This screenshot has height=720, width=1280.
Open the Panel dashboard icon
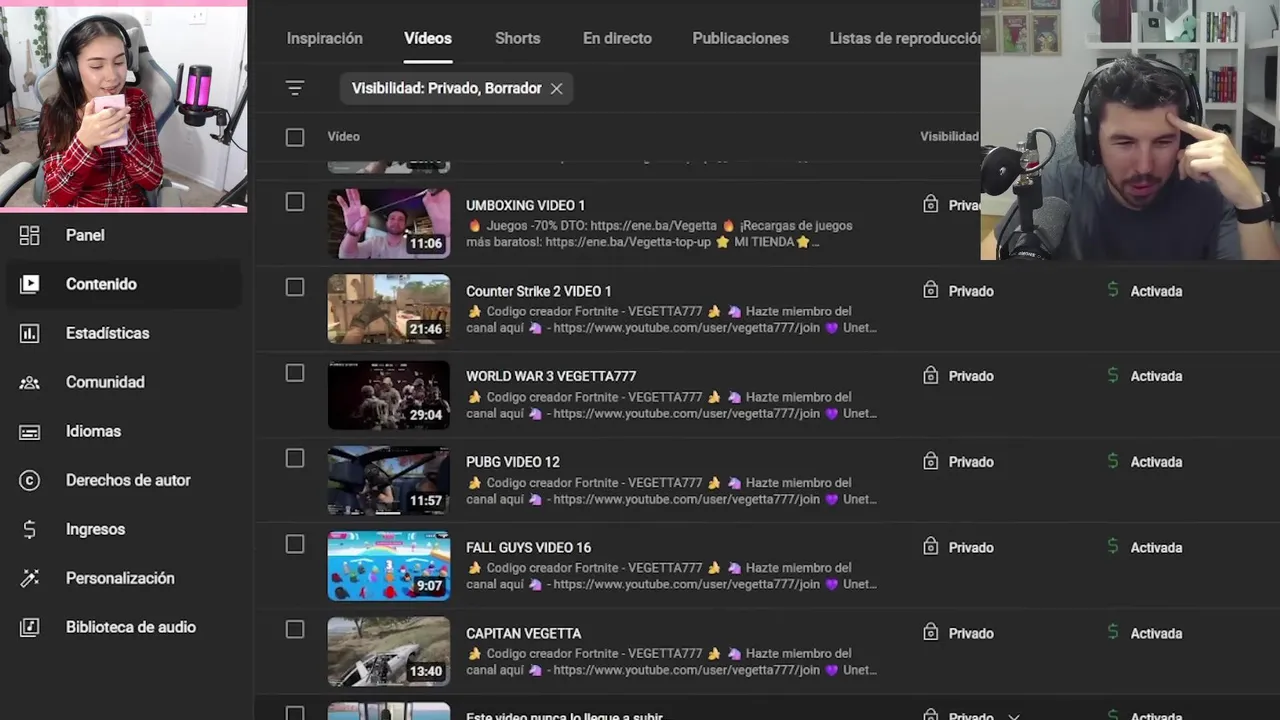tap(30, 235)
